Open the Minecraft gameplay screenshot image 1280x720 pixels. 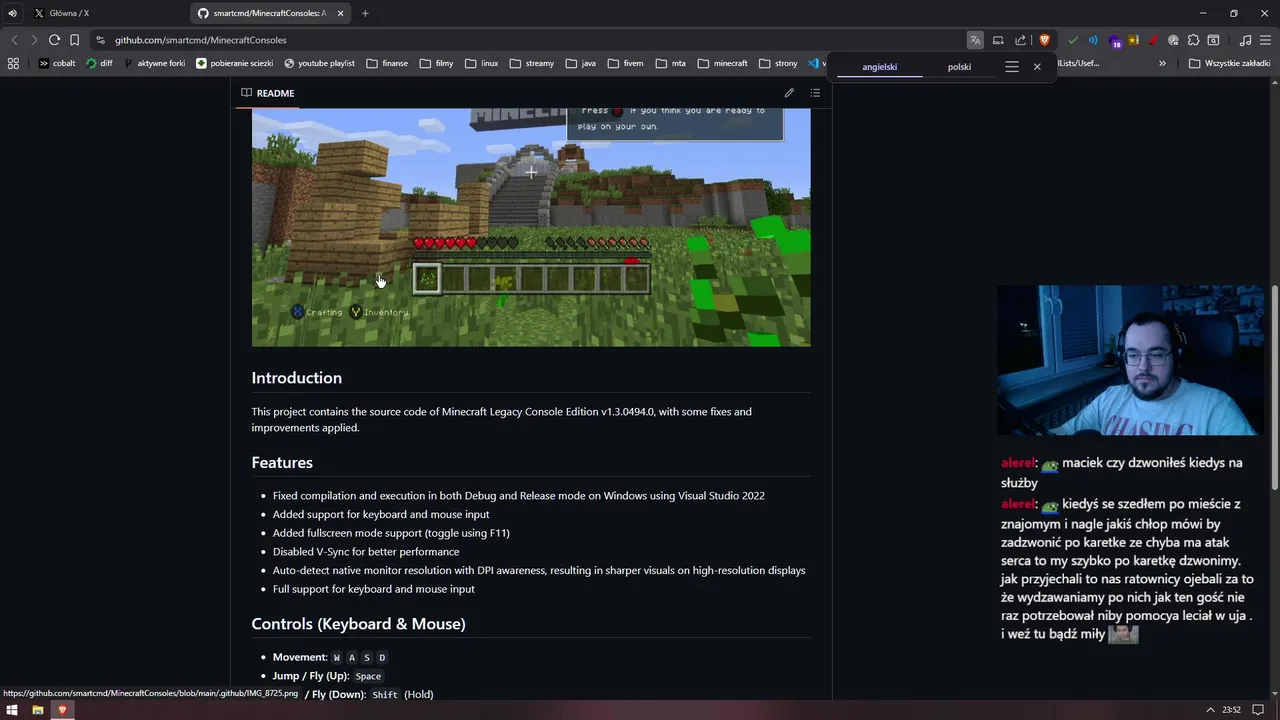tap(531, 227)
